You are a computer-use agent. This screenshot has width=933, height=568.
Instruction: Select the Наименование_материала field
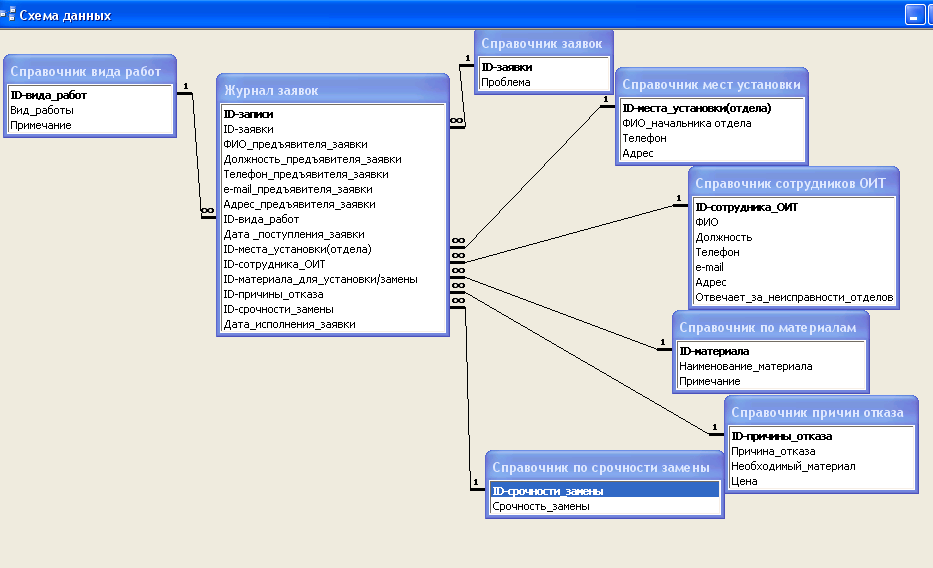pyautogui.click(x=771, y=366)
